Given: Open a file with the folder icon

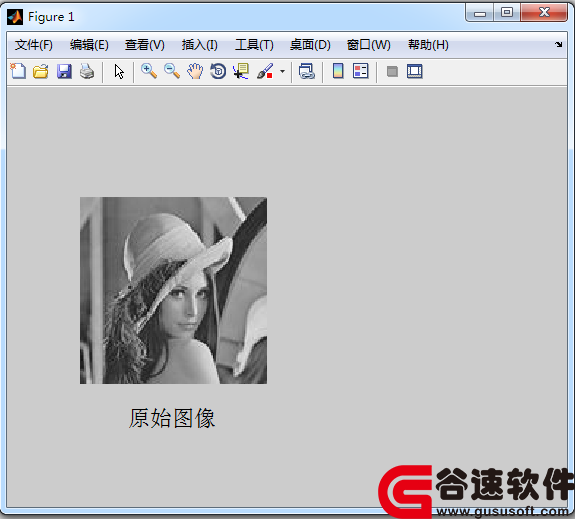Looking at the screenshot, I should tap(41, 71).
